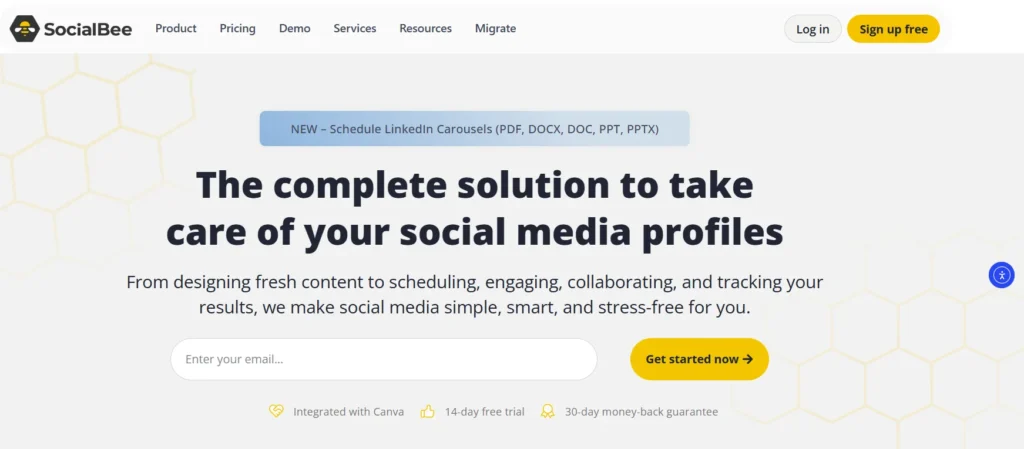
Task: Open the blue accessibility widget
Action: pos(1001,275)
